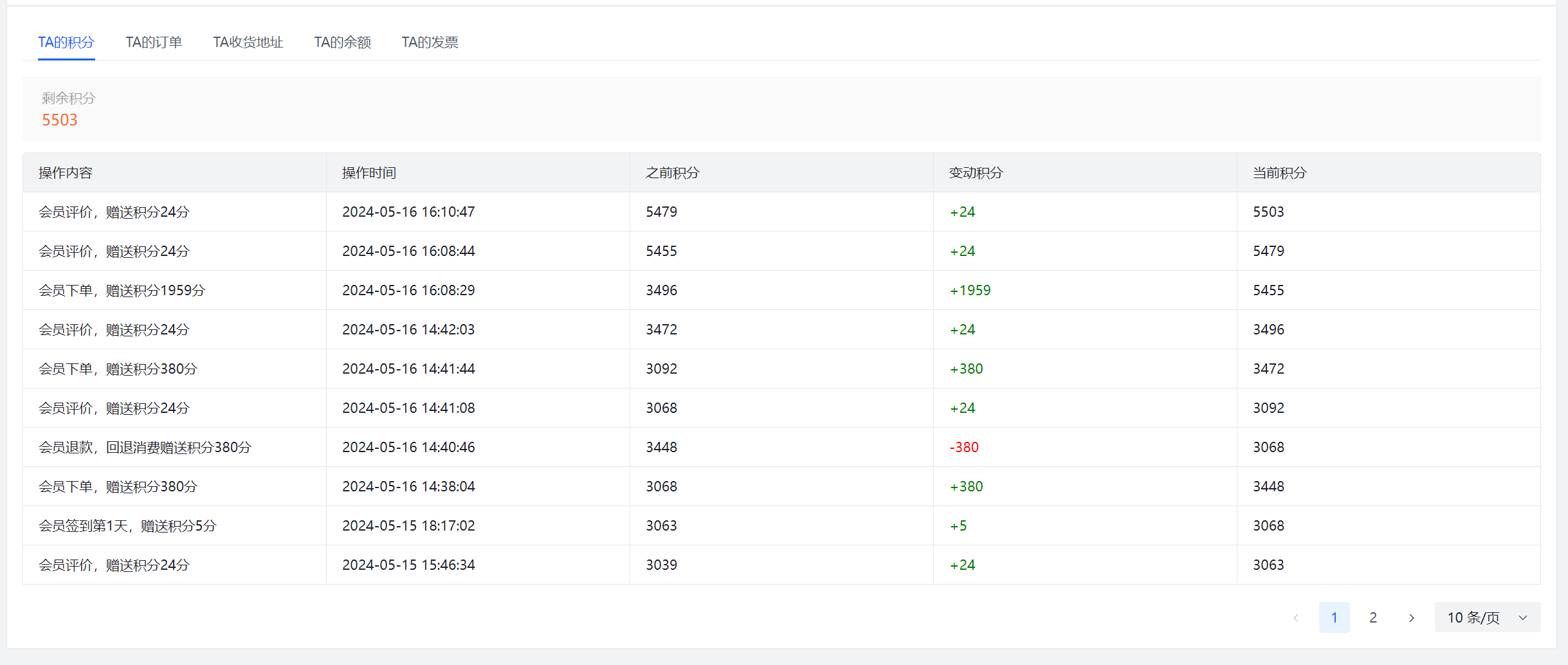Select page 1 in pagination
Image resolution: width=1568 pixels, height=665 pixels.
(x=1334, y=617)
